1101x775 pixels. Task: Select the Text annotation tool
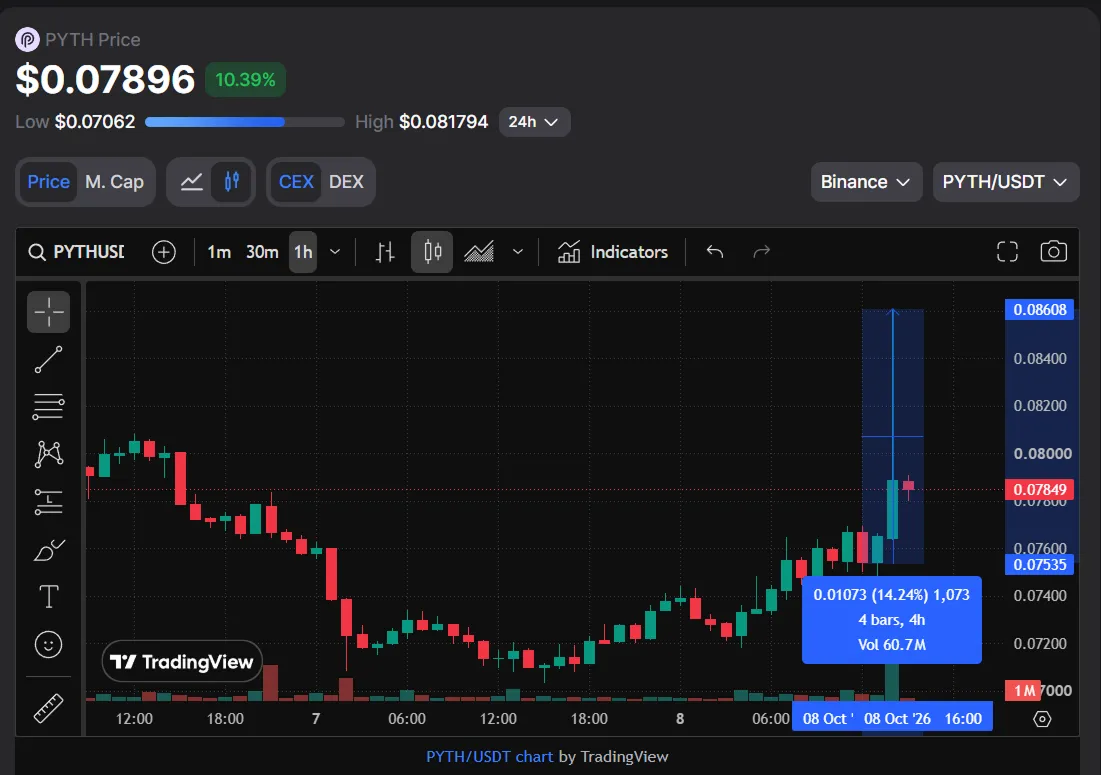point(48,597)
